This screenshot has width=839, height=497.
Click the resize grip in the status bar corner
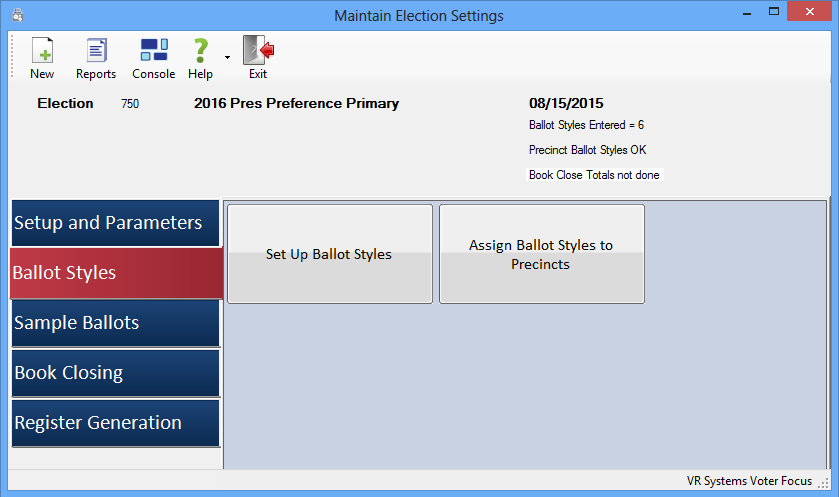[x=823, y=483]
